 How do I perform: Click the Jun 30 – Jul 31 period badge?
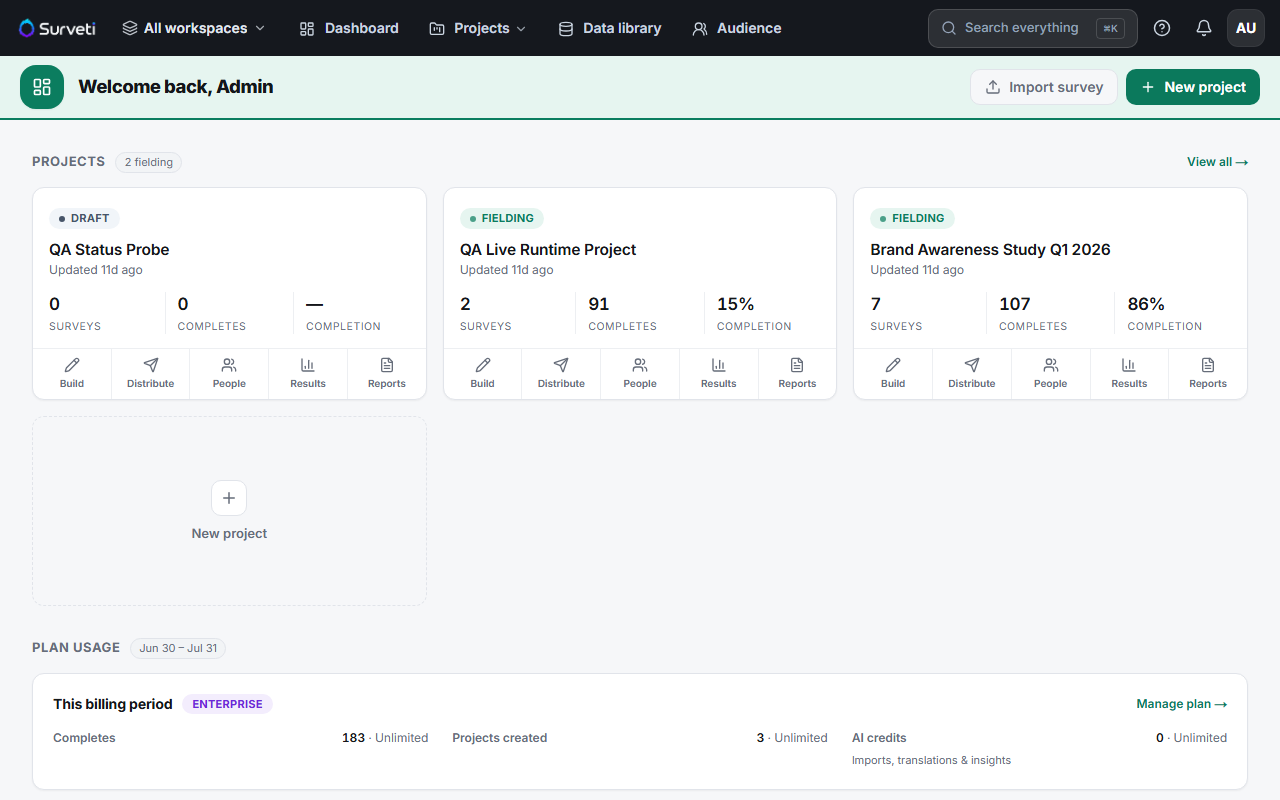tap(178, 648)
